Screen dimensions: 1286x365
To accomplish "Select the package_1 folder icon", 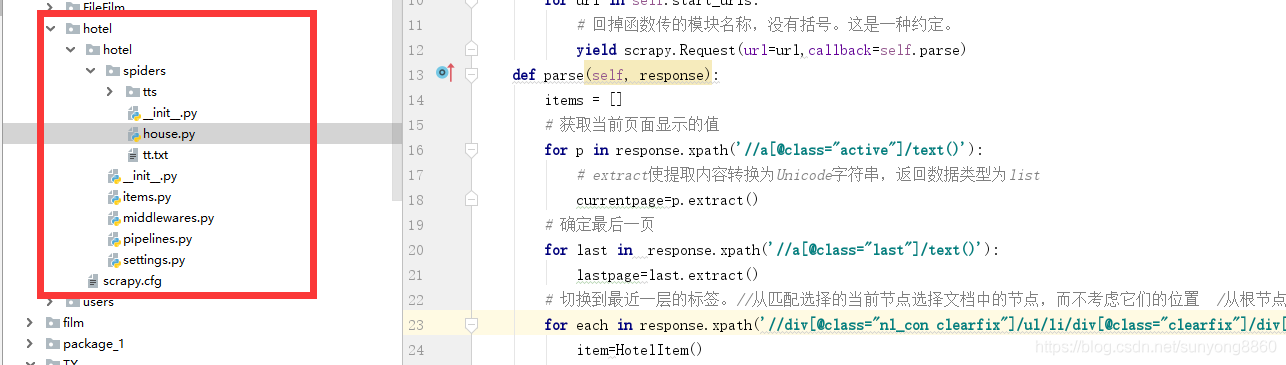I will (x=52, y=344).
